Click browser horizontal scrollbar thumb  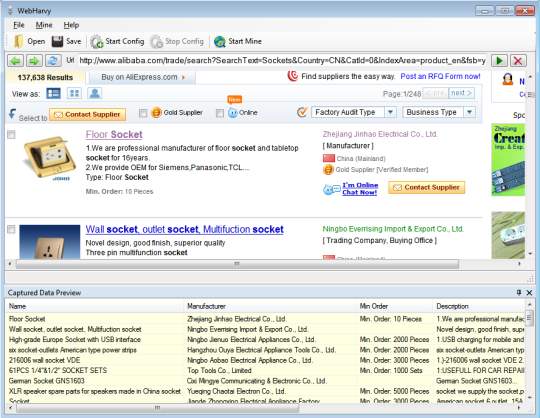[237, 264]
